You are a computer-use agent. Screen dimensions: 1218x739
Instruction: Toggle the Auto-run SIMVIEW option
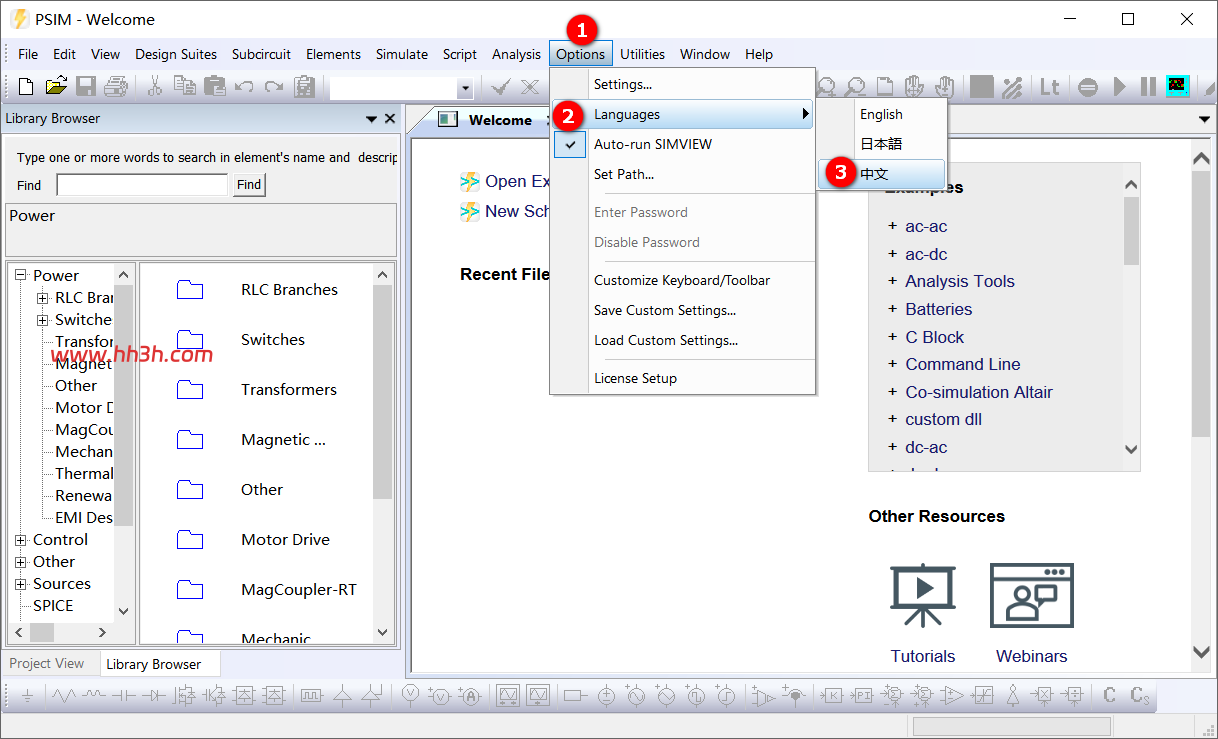click(x=682, y=144)
